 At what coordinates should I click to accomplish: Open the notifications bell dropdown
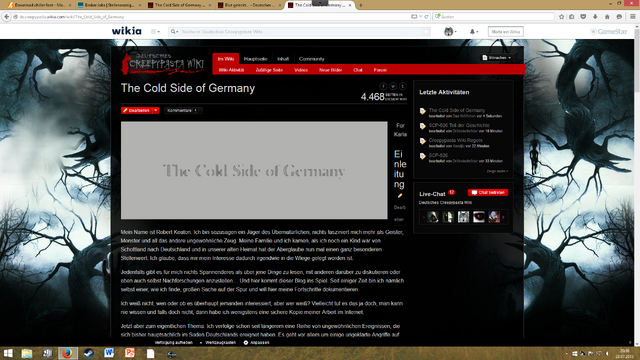474,31
